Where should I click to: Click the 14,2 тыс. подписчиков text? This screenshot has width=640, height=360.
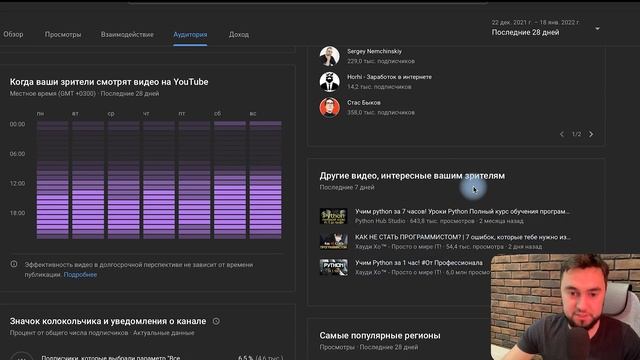(379, 87)
